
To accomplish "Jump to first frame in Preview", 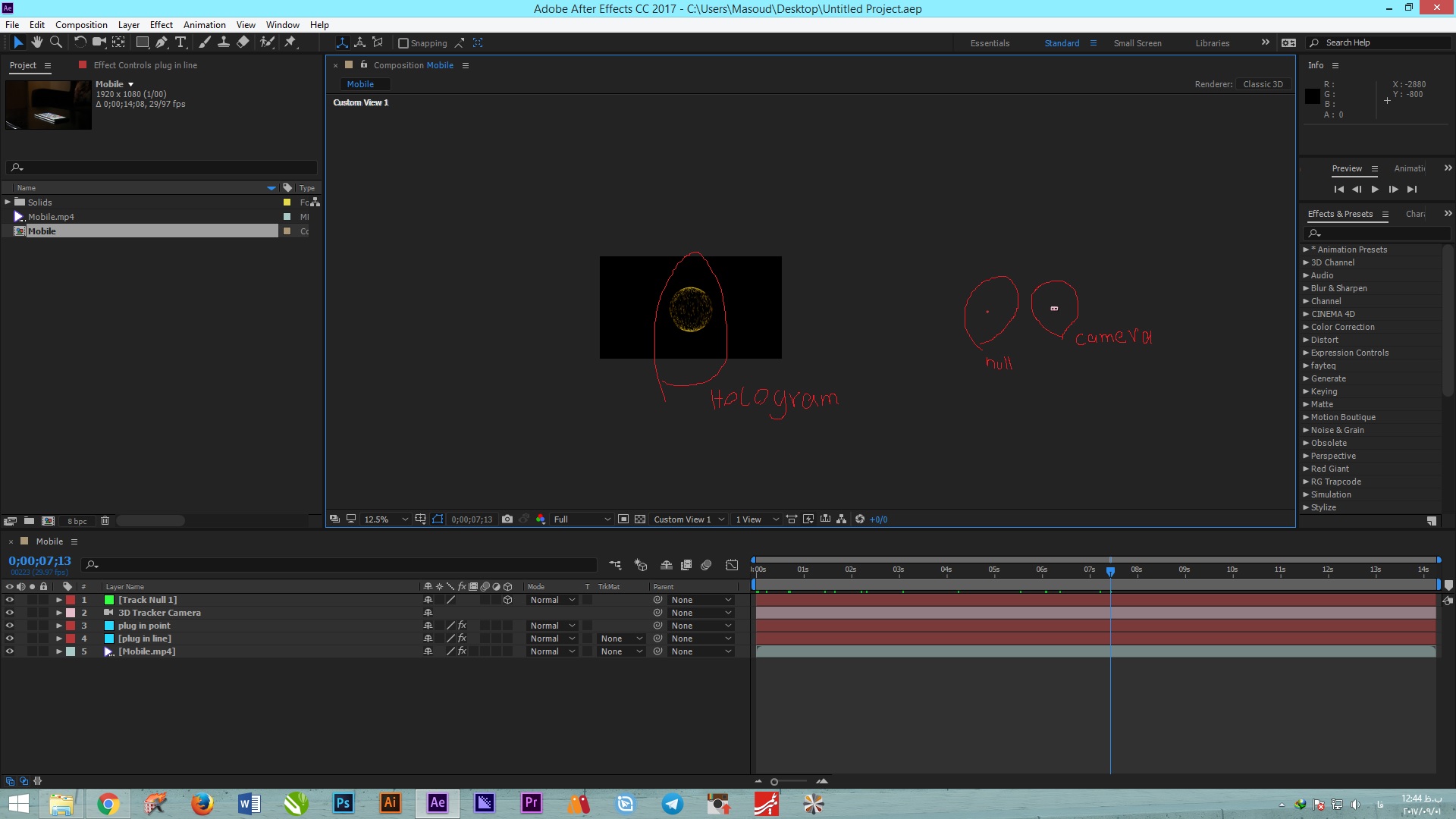I will tap(1338, 190).
